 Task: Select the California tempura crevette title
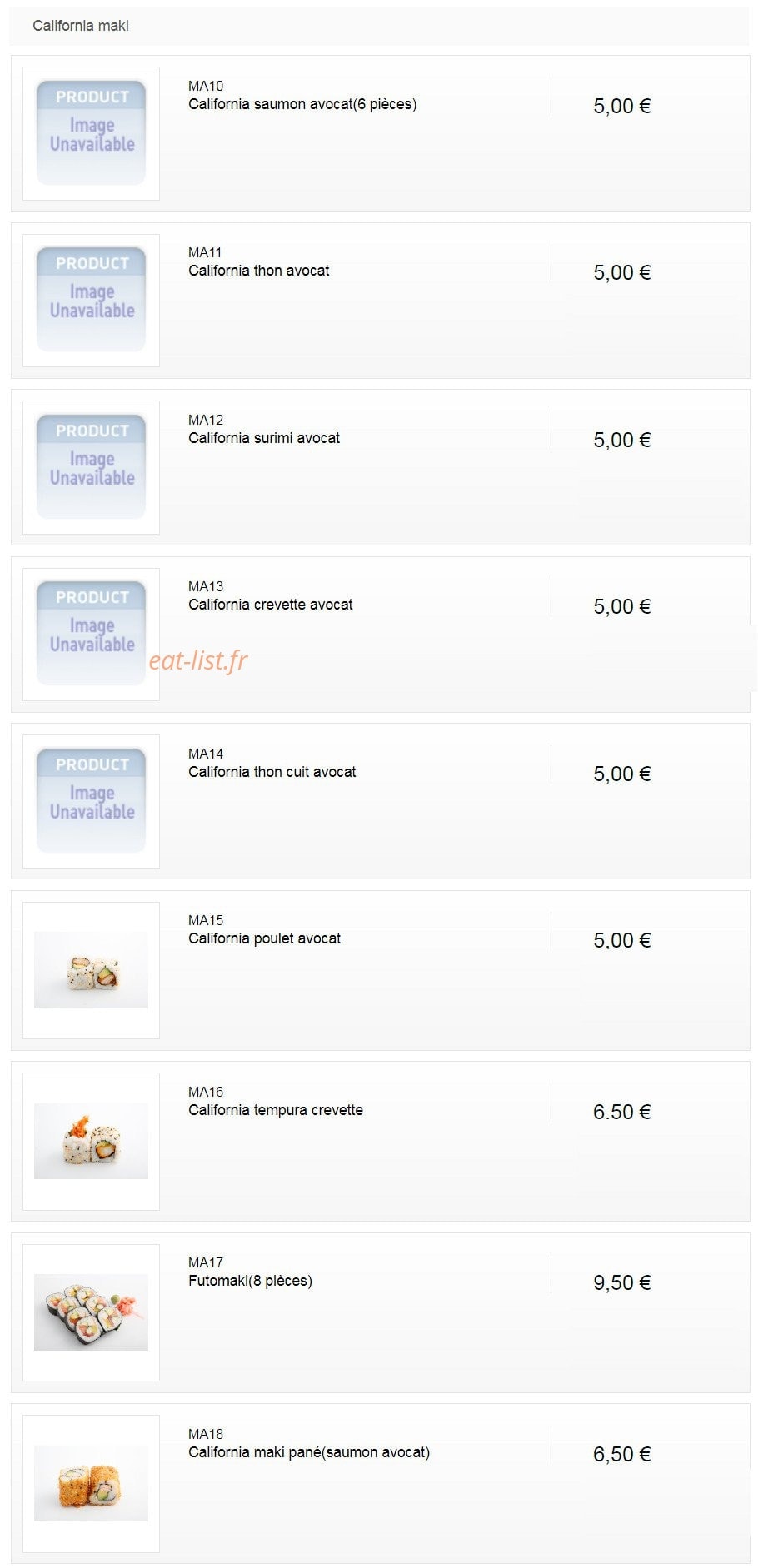click(x=276, y=1110)
